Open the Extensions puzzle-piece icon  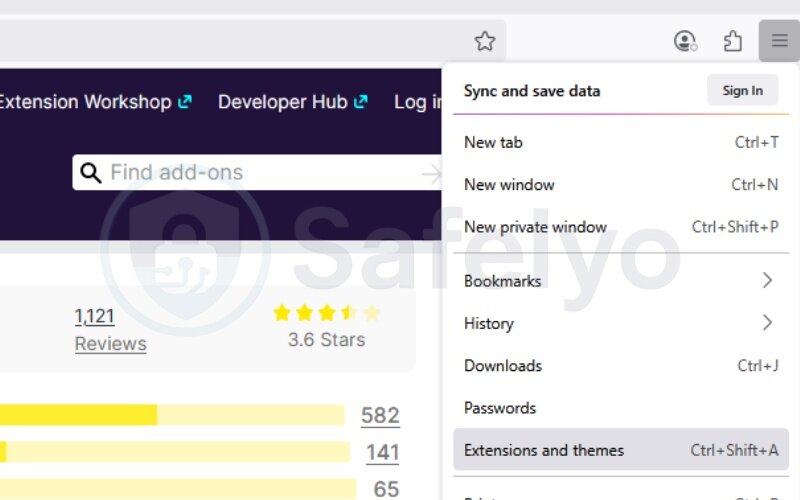point(733,41)
